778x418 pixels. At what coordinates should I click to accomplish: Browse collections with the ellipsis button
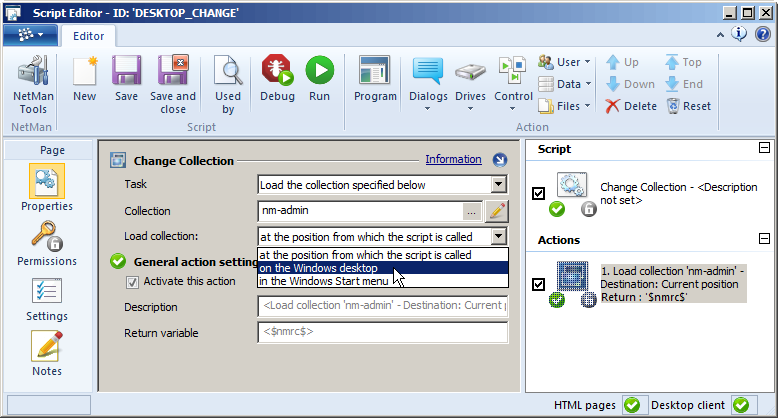click(471, 212)
